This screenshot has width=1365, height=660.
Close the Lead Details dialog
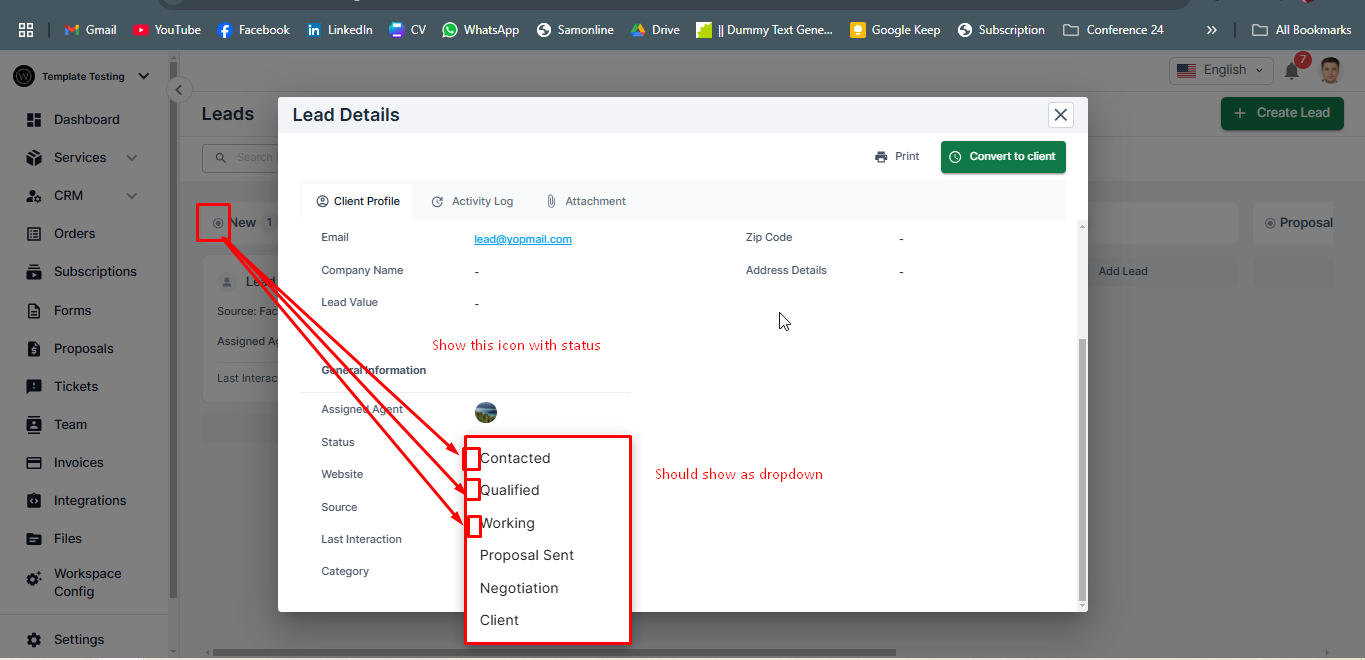1061,115
